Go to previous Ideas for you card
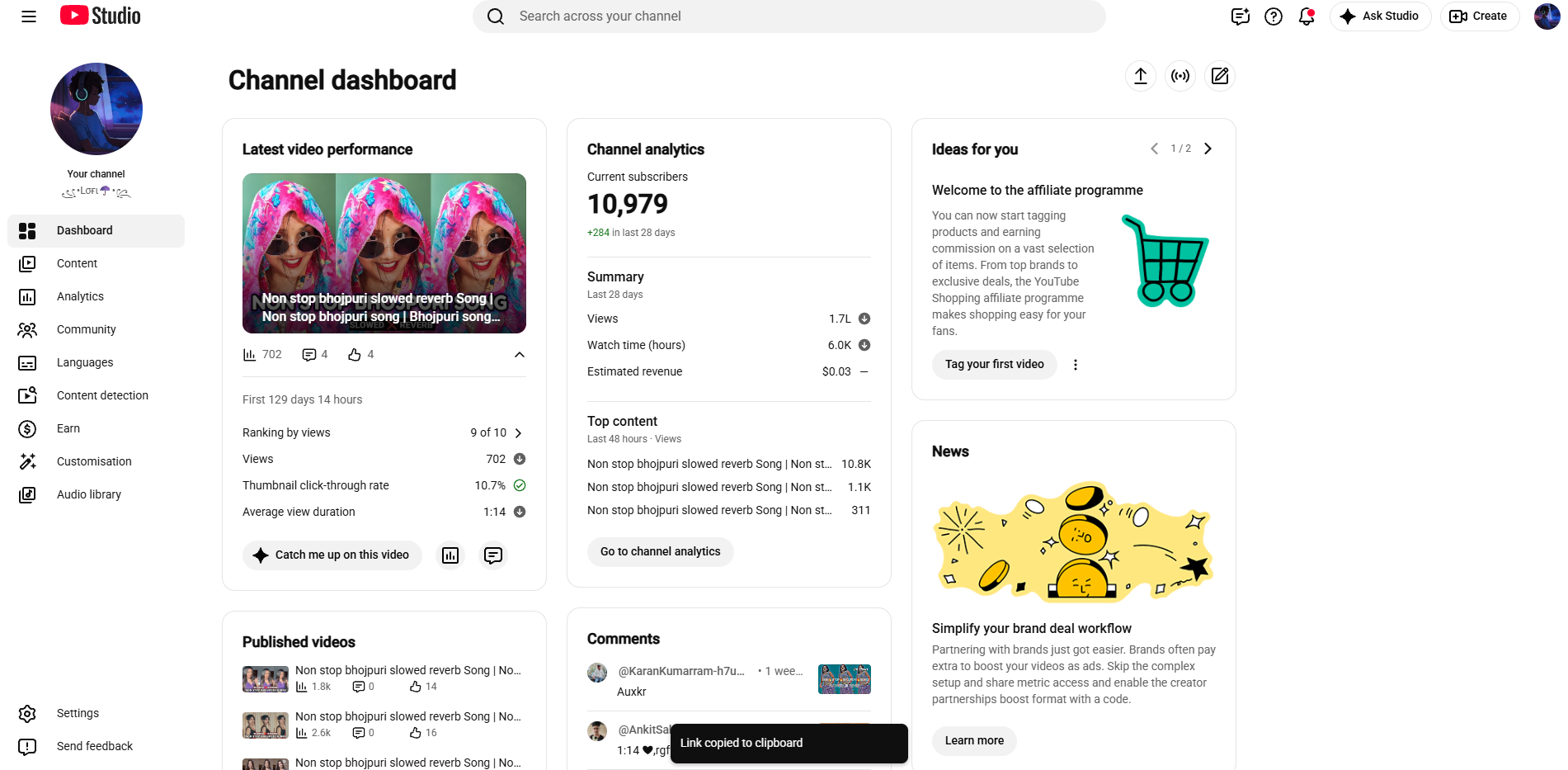 coord(1154,149)
